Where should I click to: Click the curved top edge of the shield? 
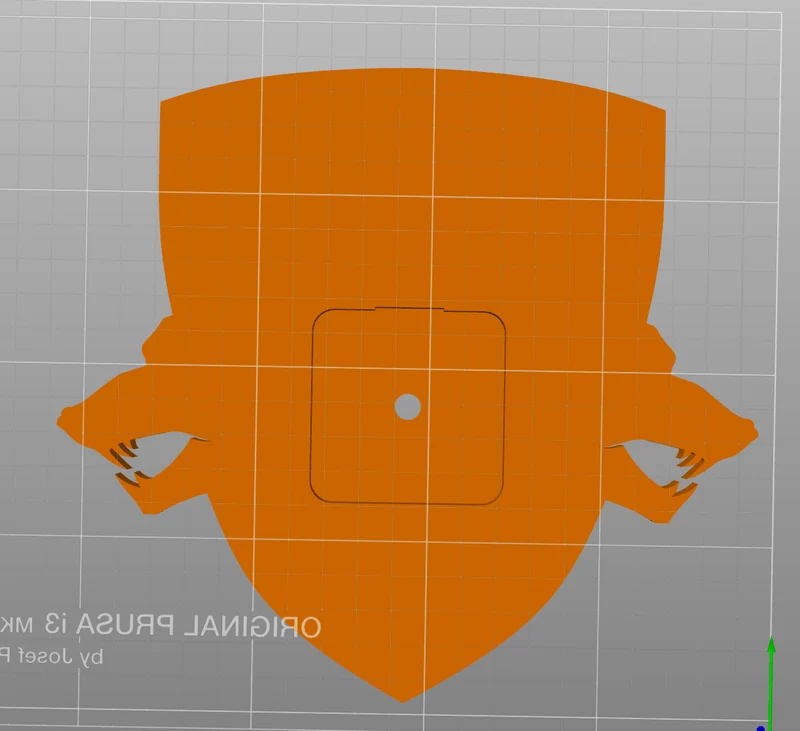tap(413, 71)
